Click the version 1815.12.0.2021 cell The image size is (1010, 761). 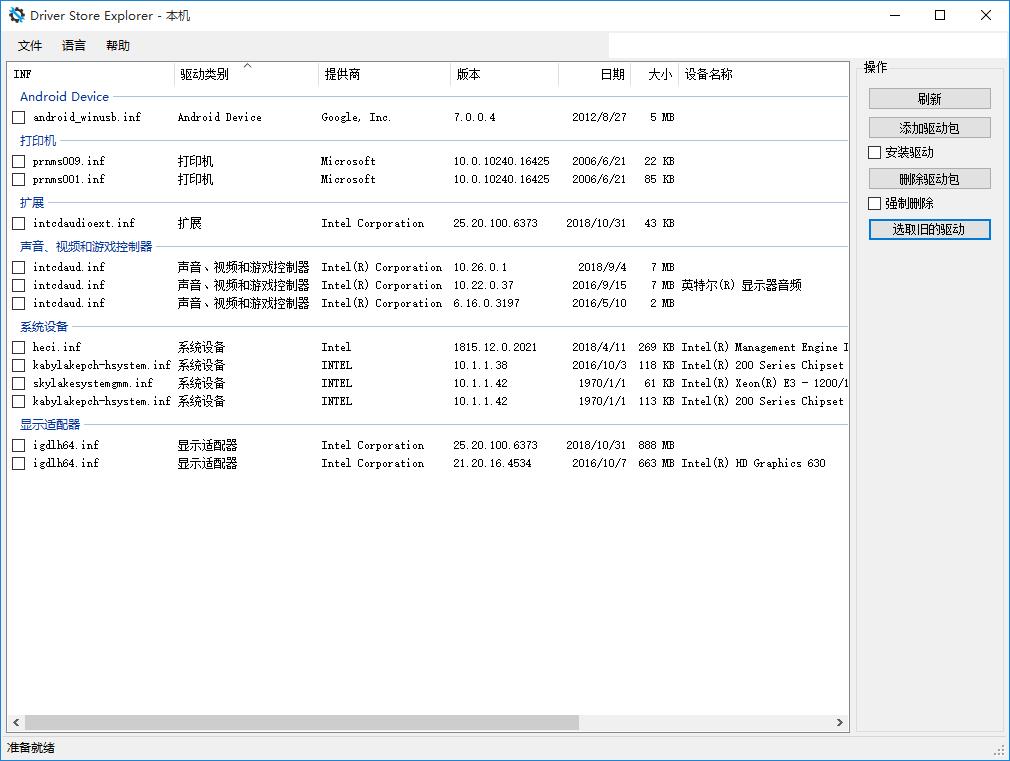coord(495,347)
